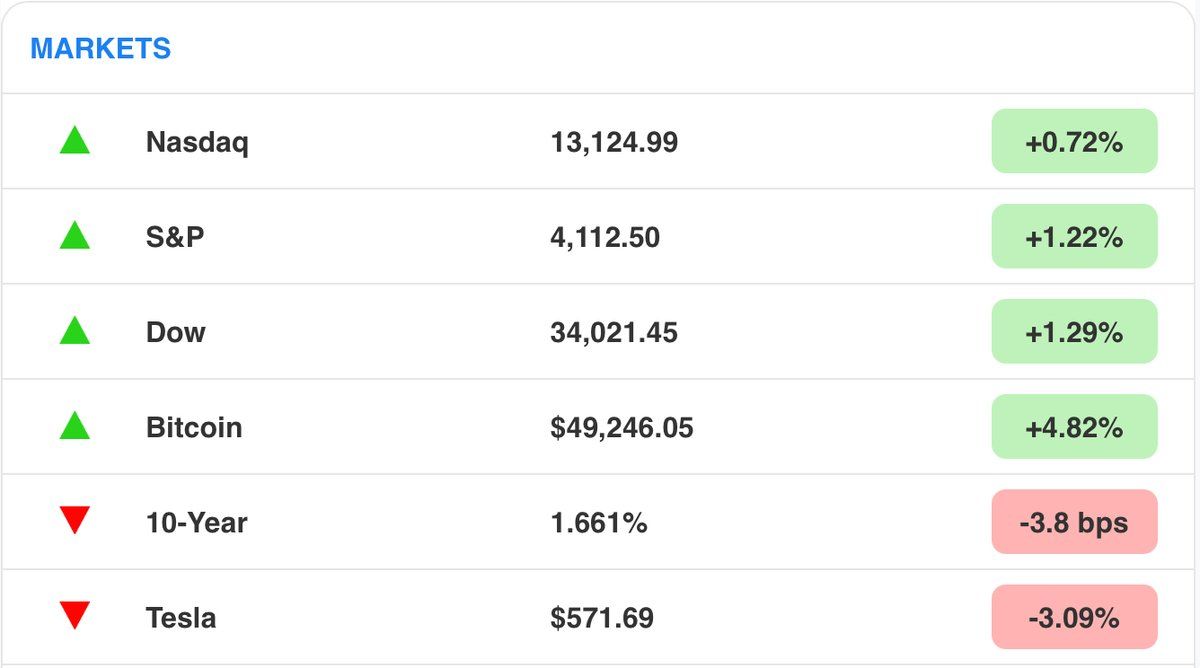Click the green up arrow beside Dow
The height and width of the screenshot is (668, 1200).
(x=75, y=331)
